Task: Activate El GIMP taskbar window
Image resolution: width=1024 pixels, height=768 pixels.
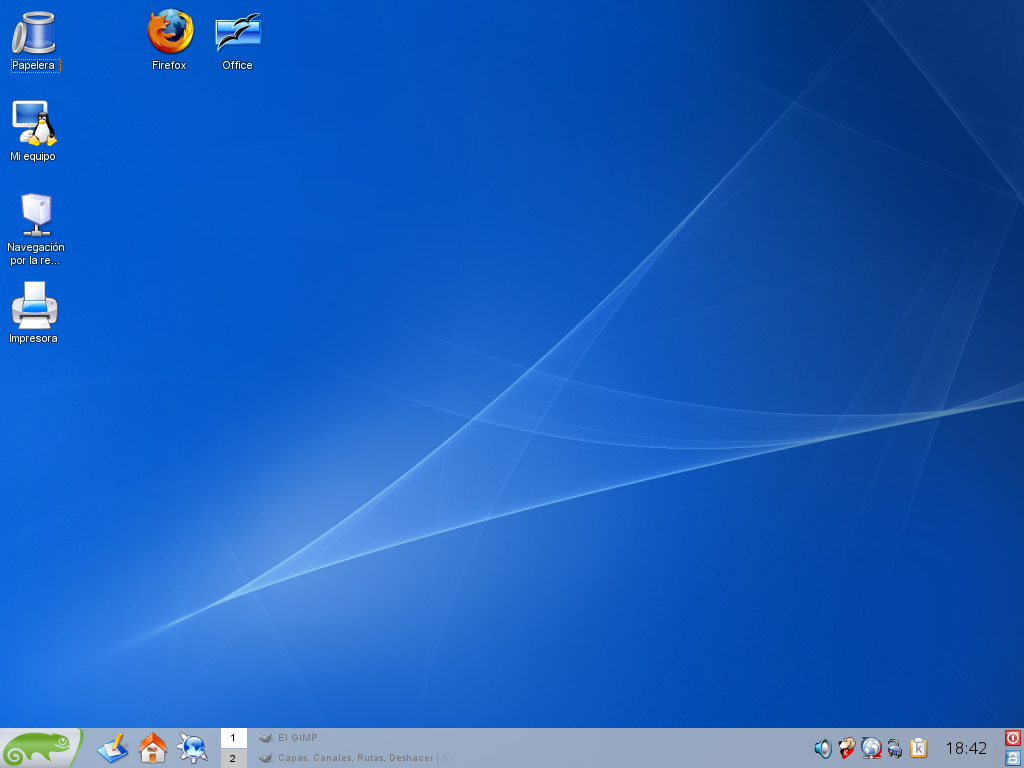Action: tap(297, 738)
